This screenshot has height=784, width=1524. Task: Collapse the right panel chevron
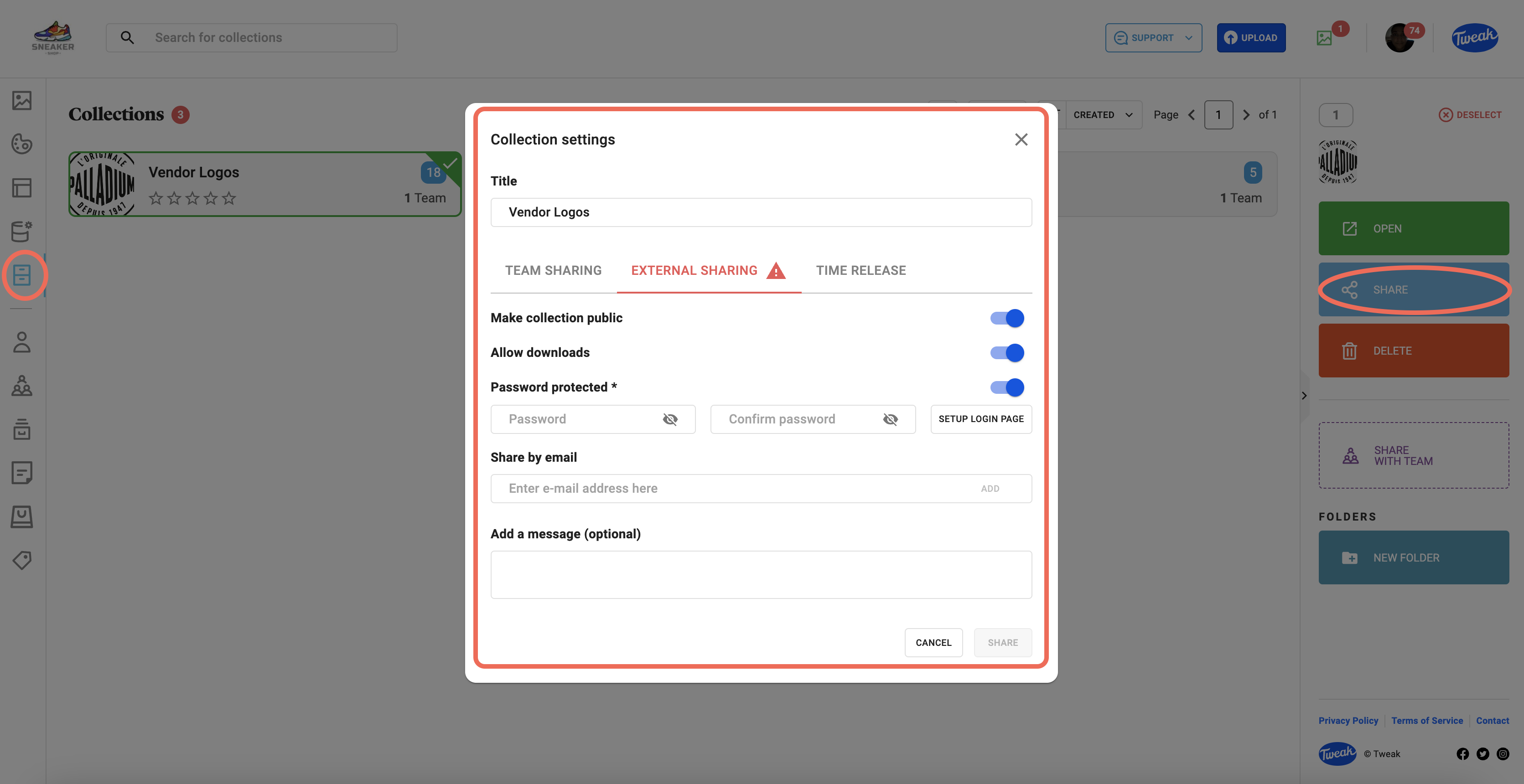[1304, 396]
